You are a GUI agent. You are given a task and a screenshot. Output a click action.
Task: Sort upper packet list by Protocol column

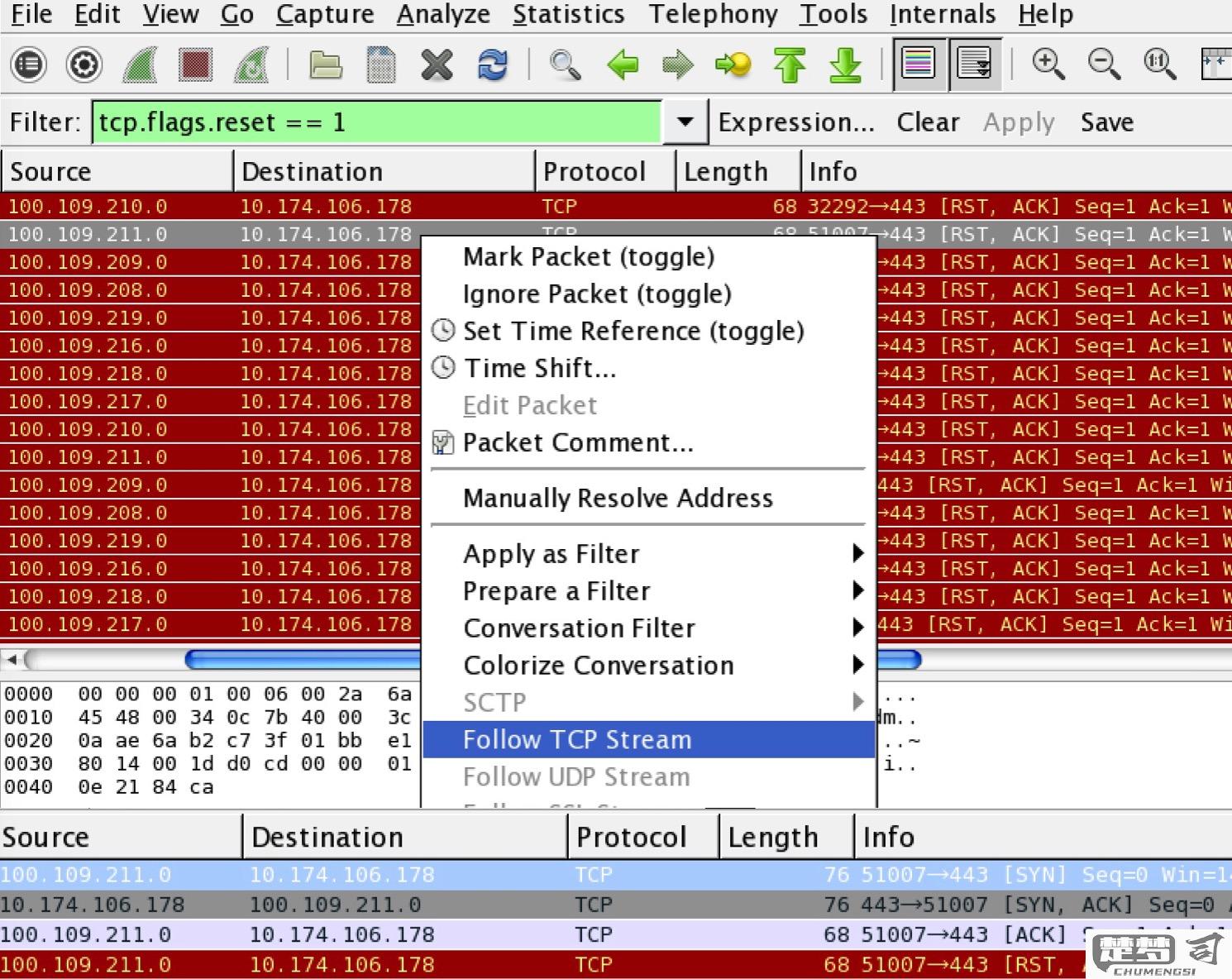click(x=605, y=171)
